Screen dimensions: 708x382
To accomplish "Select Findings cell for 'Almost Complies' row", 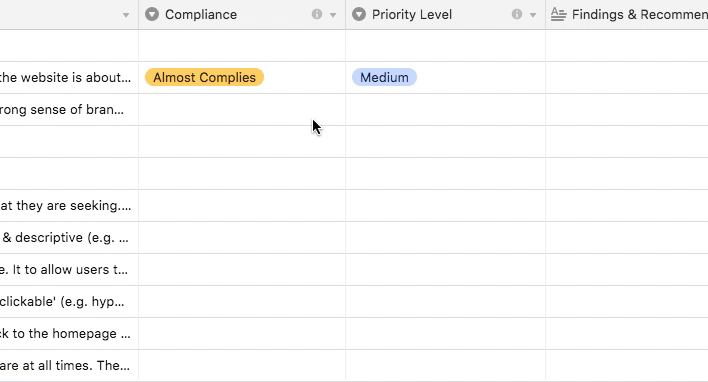I will [x=627, y=78].
